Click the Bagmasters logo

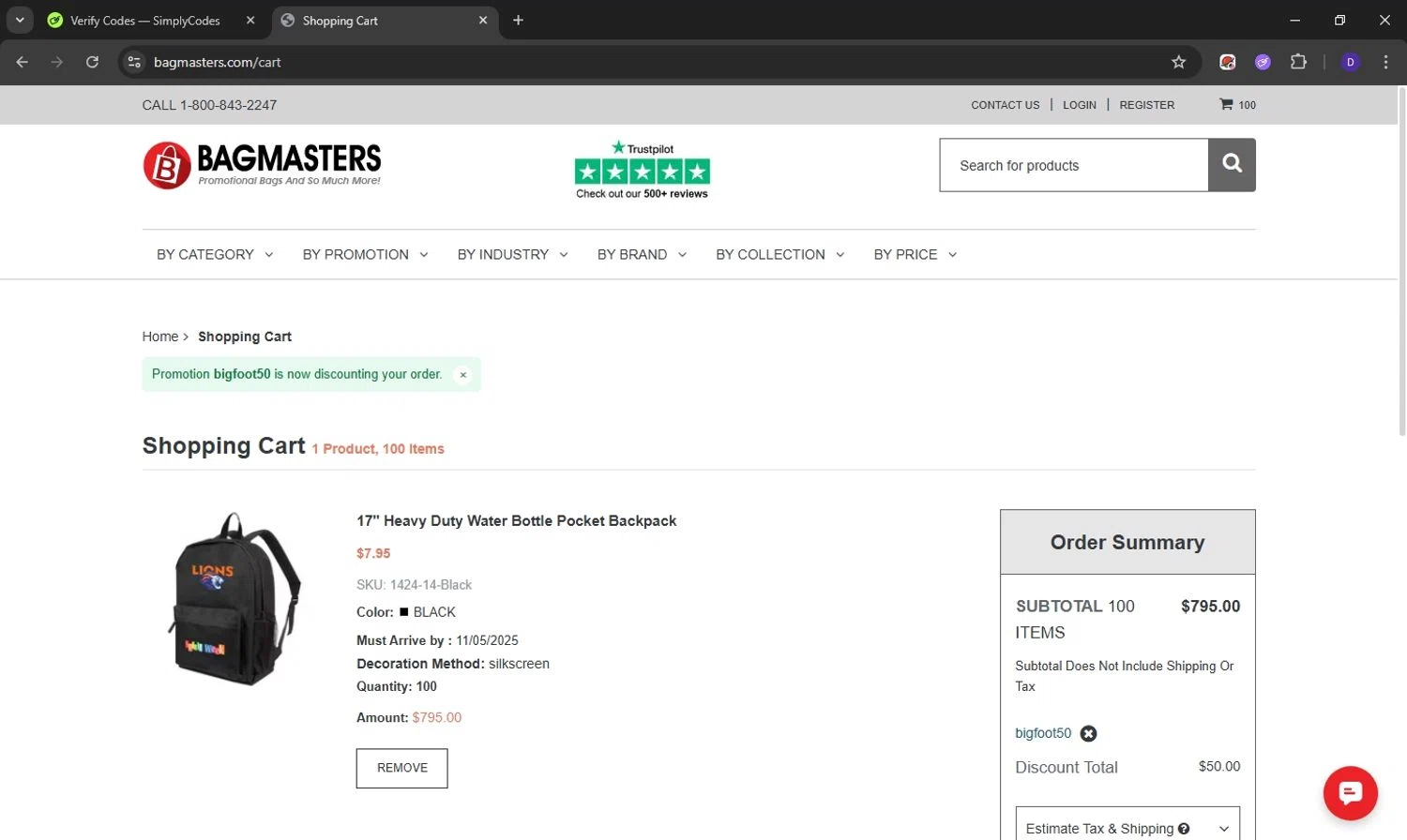click(262, 165)
